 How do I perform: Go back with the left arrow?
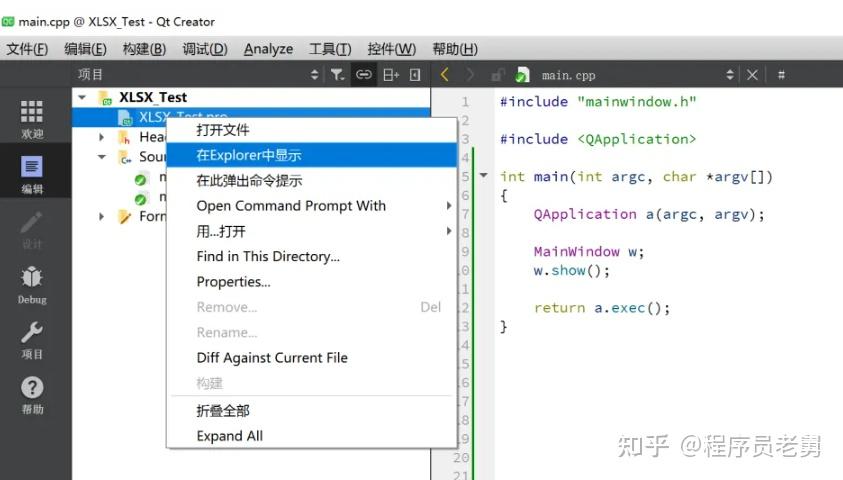(445, 75)
